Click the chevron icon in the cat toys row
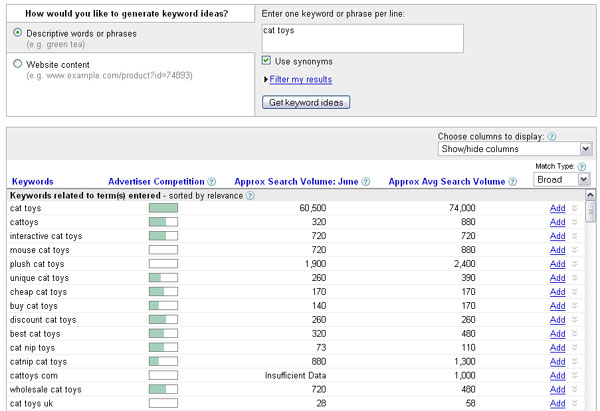 (x=574, y=208)
